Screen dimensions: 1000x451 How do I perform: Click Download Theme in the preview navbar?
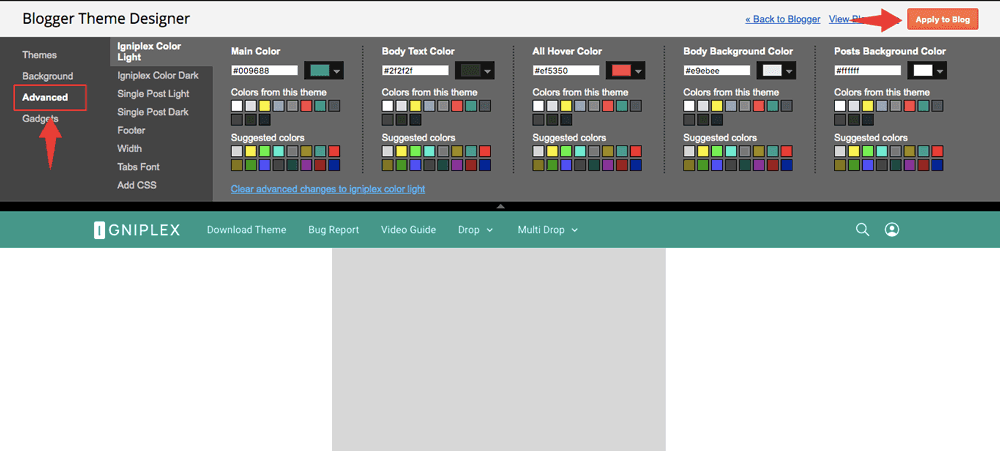pyautogui.click(x=247, y=230)
